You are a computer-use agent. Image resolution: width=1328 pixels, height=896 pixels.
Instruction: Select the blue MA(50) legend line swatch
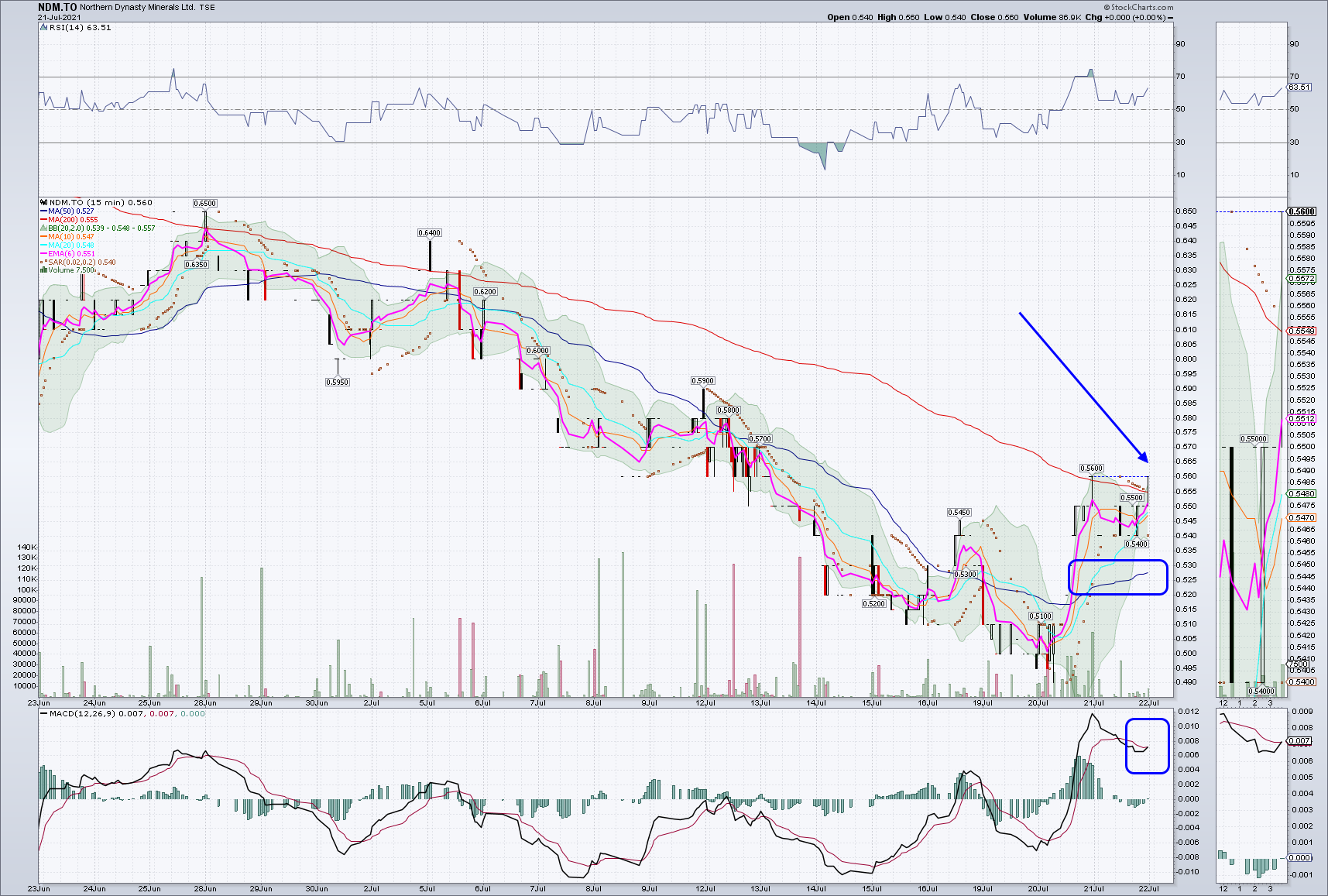coord(43,211)
